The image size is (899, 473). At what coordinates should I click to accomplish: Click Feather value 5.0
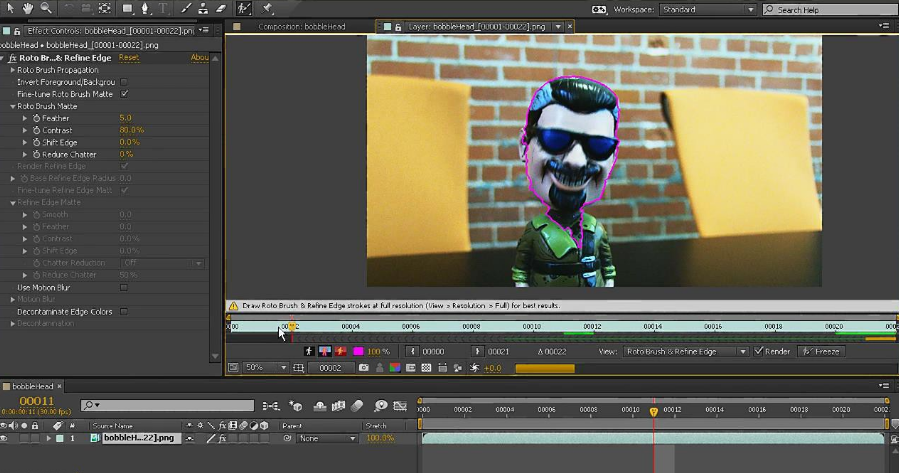click(x=126, y=118)
